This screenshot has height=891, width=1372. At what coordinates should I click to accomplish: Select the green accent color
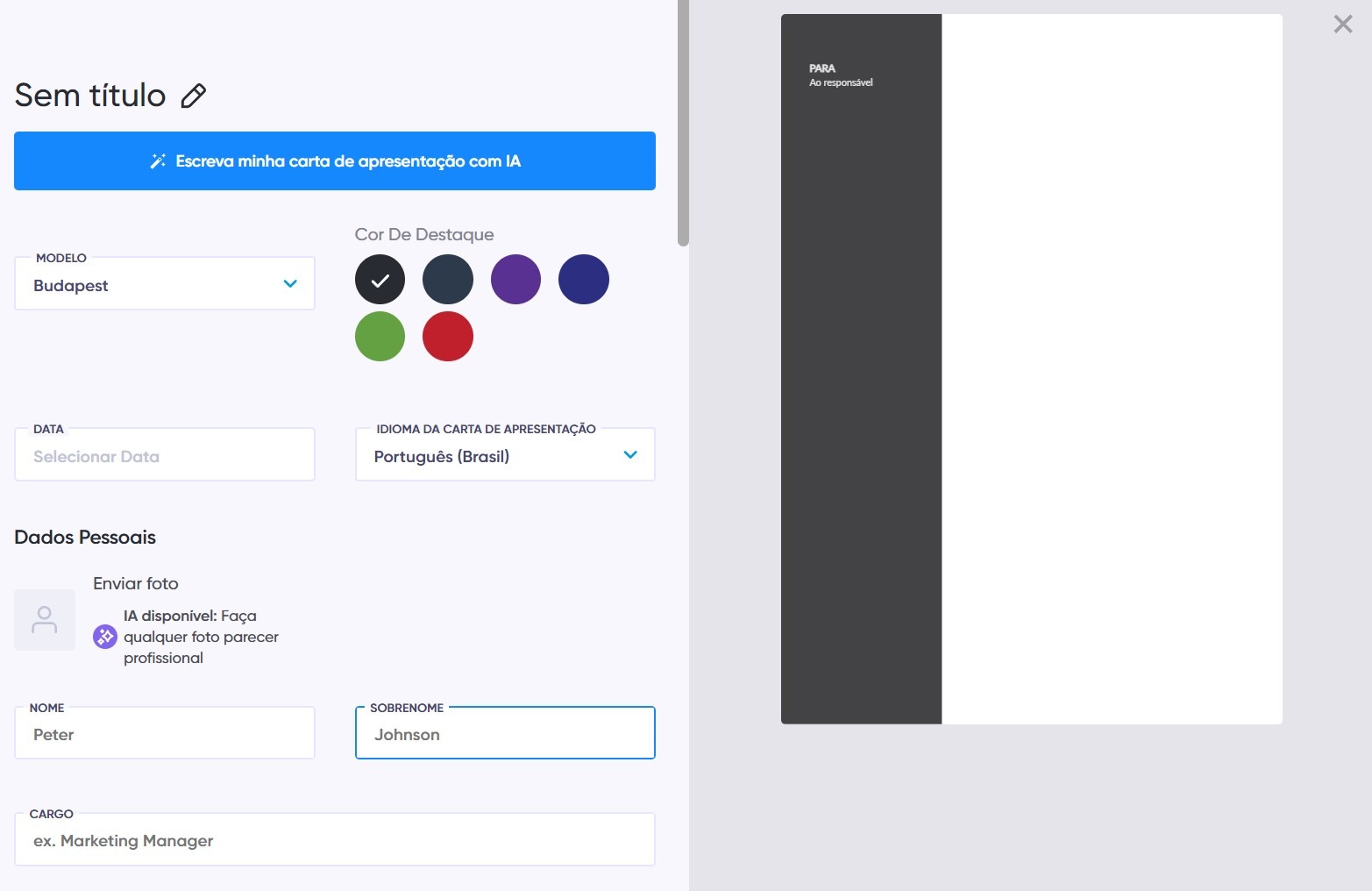click(x=380, y=336)
